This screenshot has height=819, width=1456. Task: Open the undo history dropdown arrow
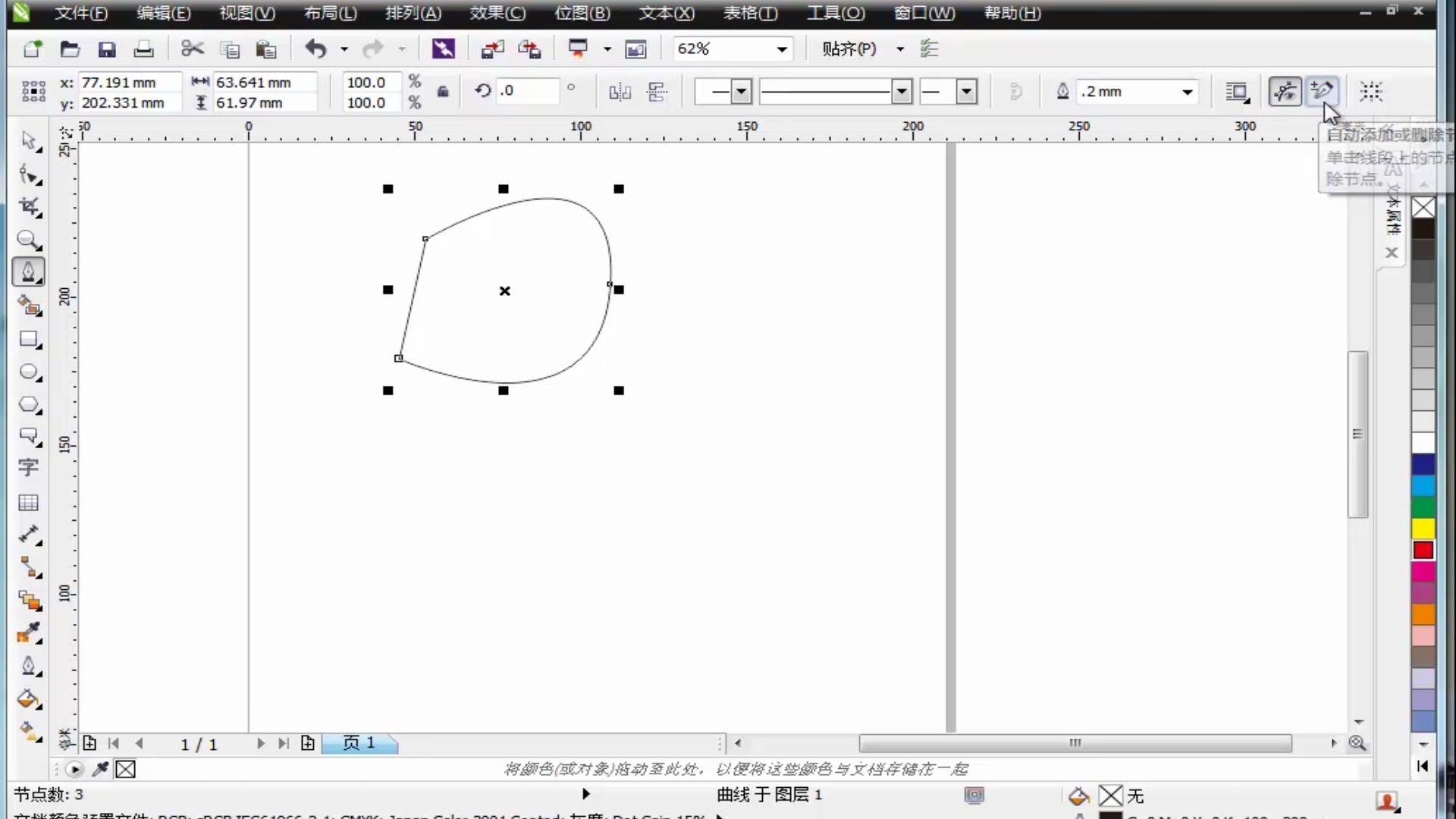[344, 49]
